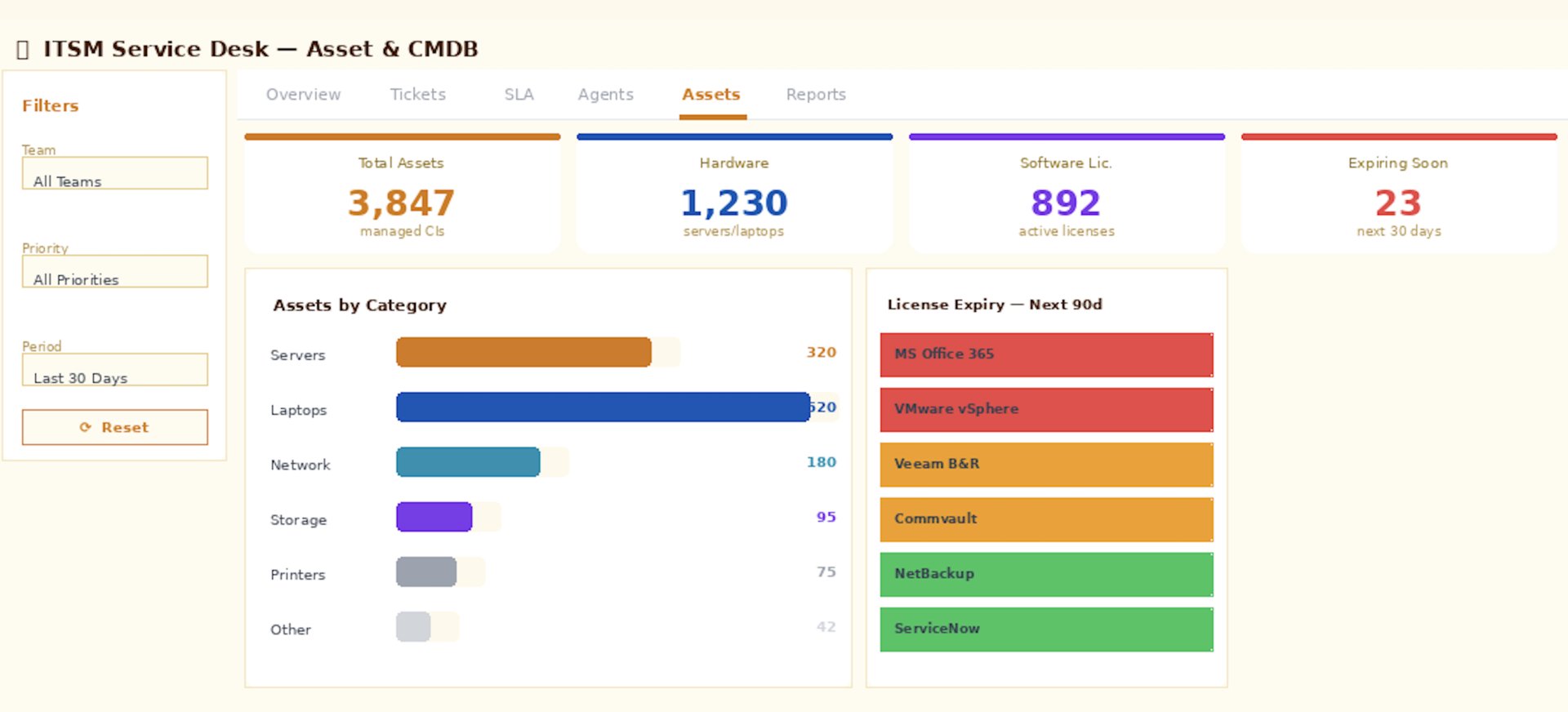Click the purple Storage bar
Viewport: 1568px width, 712px height.
434,517
